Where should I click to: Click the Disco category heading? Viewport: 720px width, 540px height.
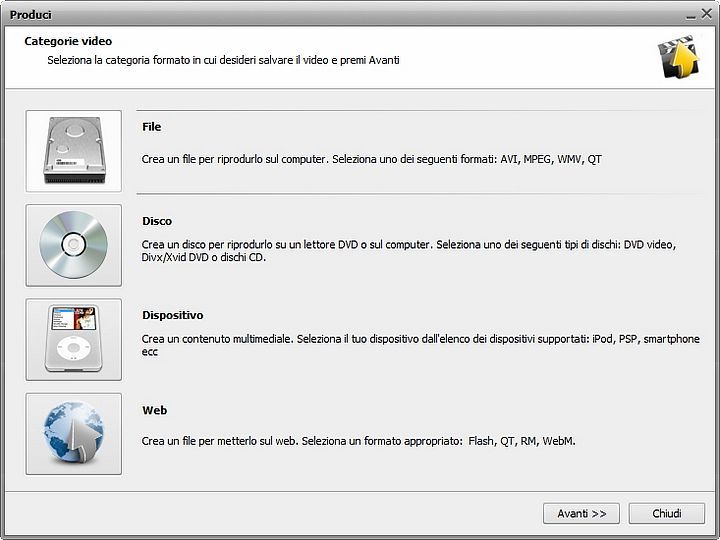pos(157,221)
